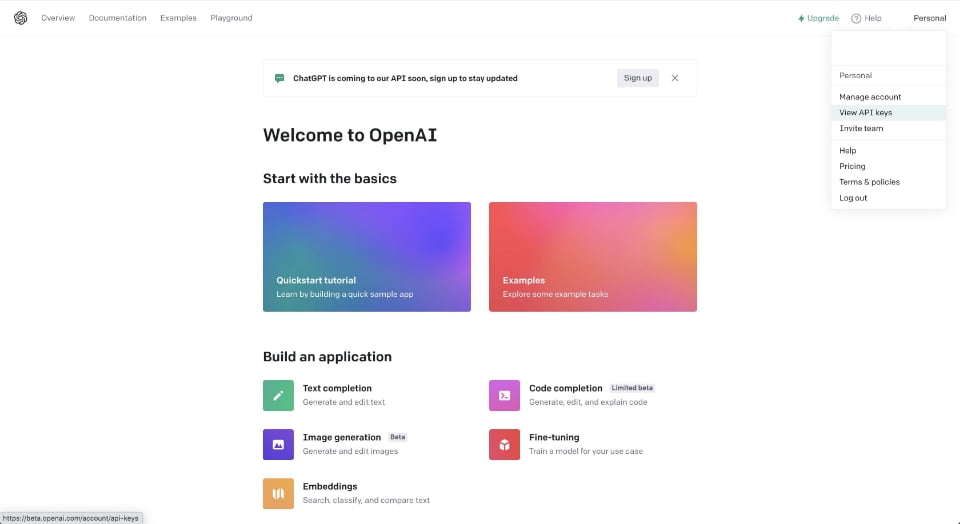Screen dimensions: 960x524
Task: Click the purple Image generation icon
Action: point(278,444)
